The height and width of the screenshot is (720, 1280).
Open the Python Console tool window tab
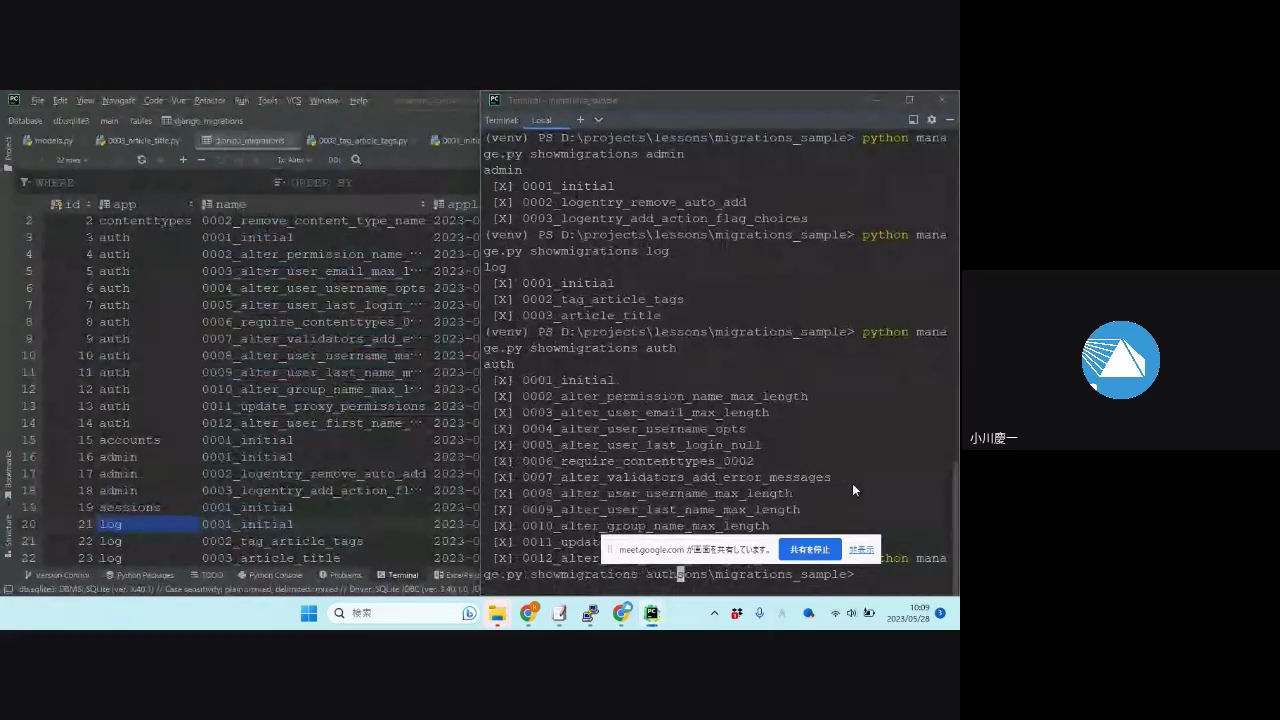tap(270, 575)
